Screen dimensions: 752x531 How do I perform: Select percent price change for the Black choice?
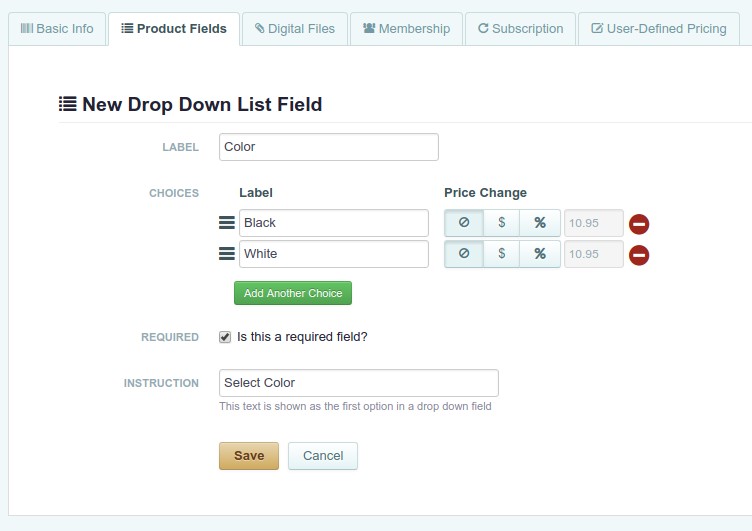(x=540, y=223)
